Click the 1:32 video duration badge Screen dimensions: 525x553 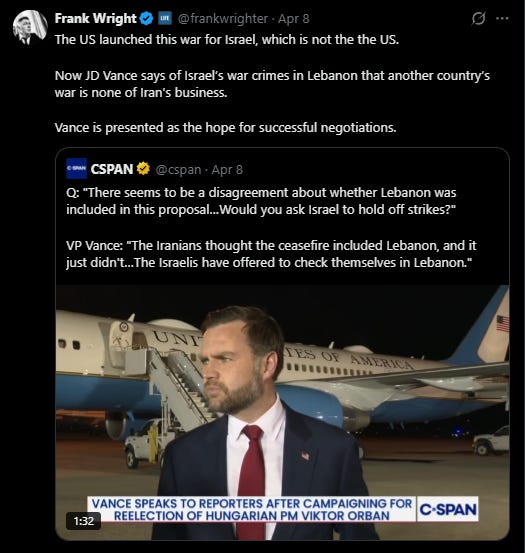click(x=84, y=521)
